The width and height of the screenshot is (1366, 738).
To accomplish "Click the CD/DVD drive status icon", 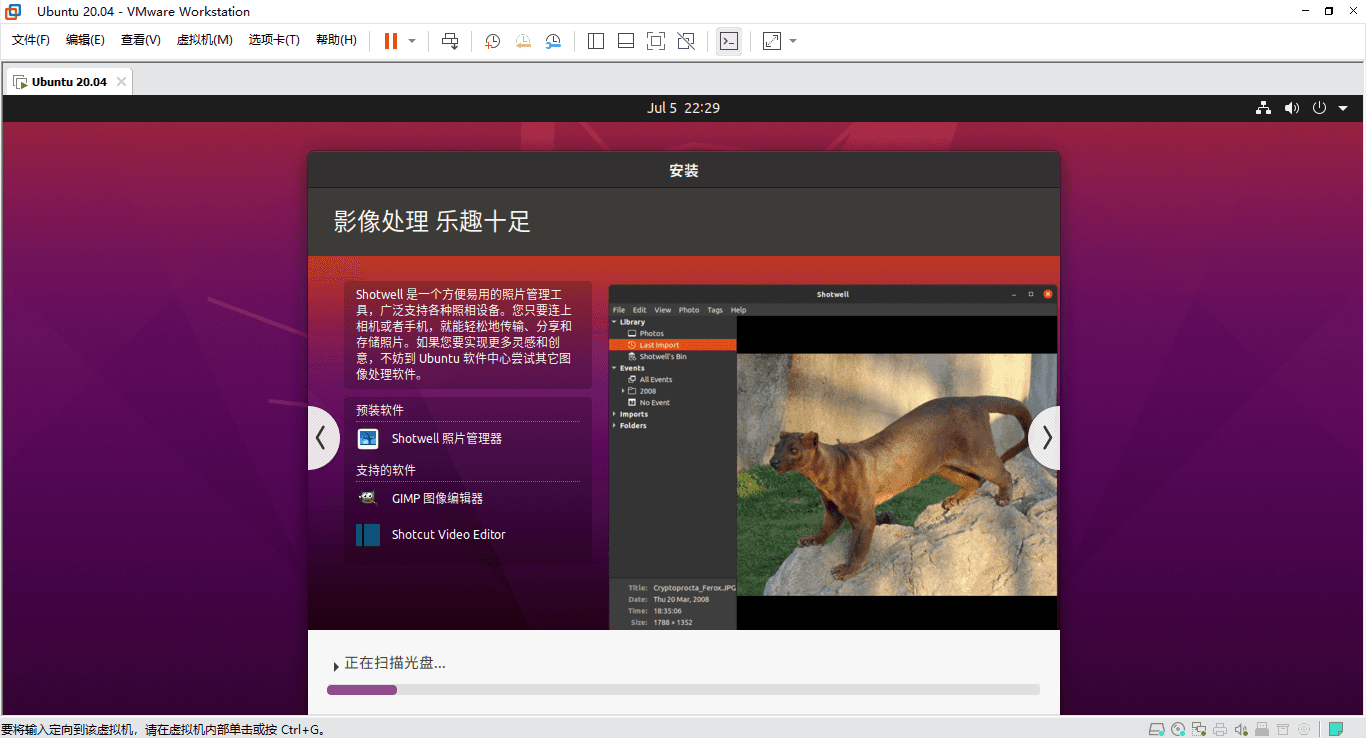I will click(x=1178, y=729).
